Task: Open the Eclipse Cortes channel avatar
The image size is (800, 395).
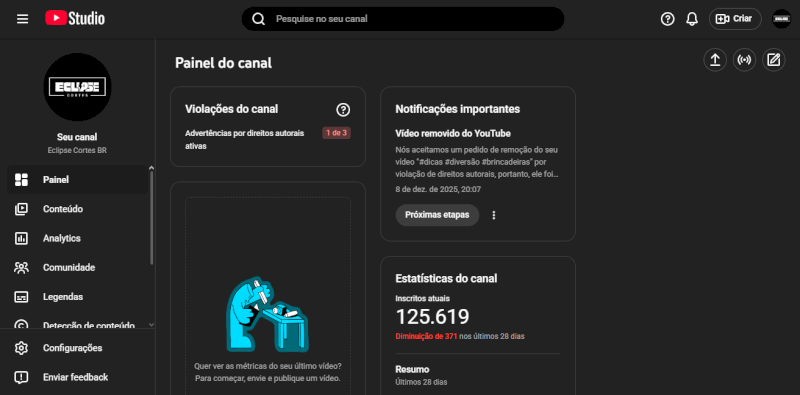Action: click(77, 87)
